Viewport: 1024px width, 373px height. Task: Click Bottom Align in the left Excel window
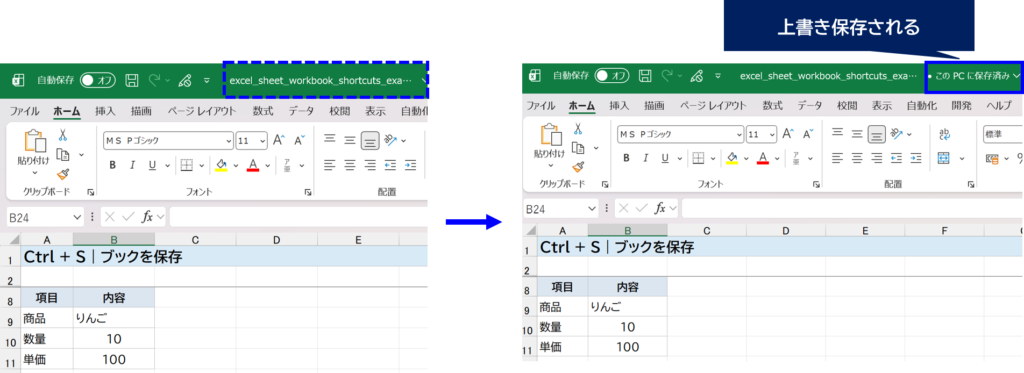[370, 140]
